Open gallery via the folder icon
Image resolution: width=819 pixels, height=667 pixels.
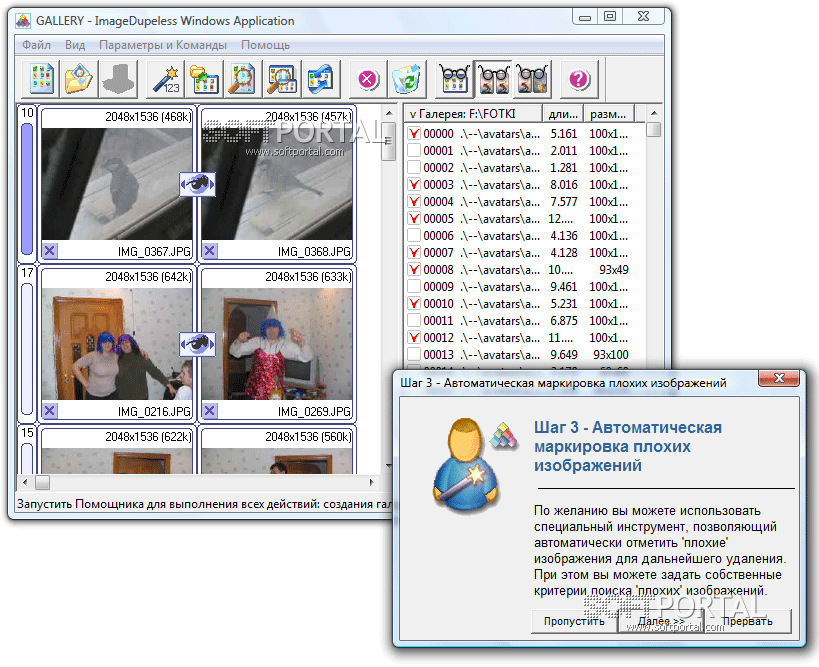pyautogui.click(x=79, y=79)
